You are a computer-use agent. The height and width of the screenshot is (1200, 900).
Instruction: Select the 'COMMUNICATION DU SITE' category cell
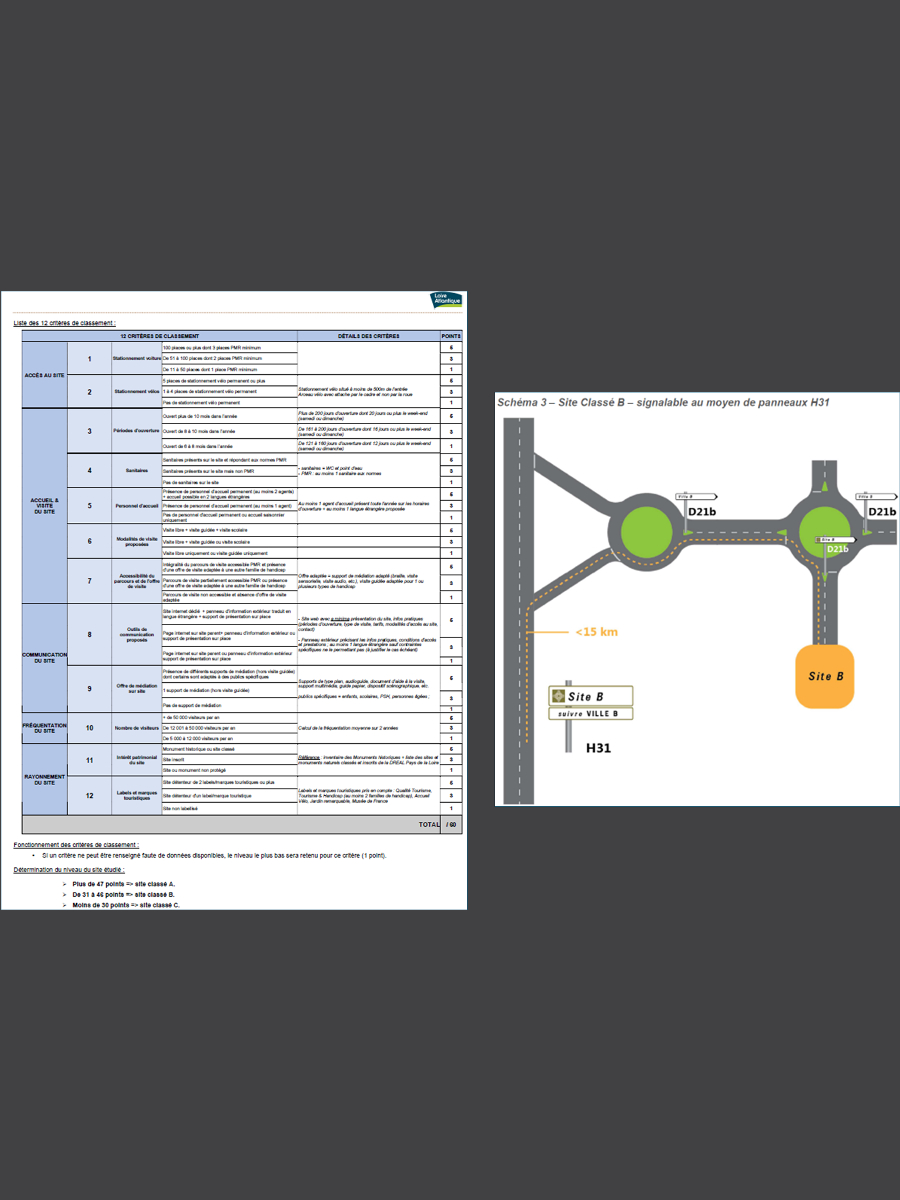point(45,657)
